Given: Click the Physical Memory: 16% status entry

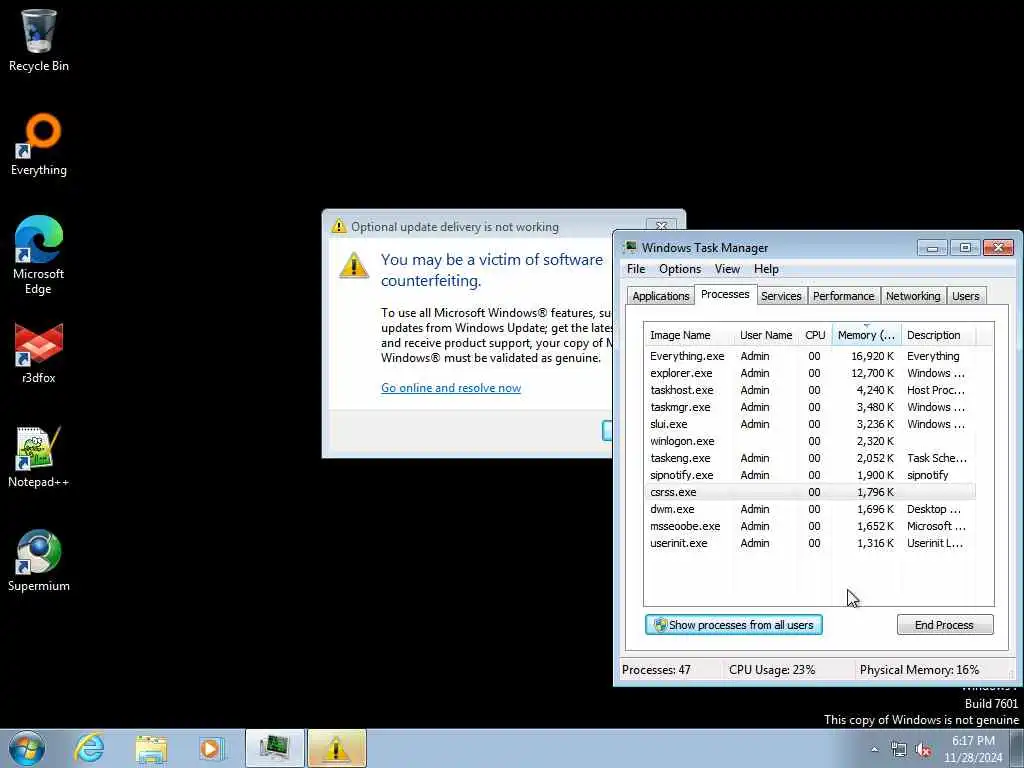Looking at the screenshot, I should pos(919,670).
